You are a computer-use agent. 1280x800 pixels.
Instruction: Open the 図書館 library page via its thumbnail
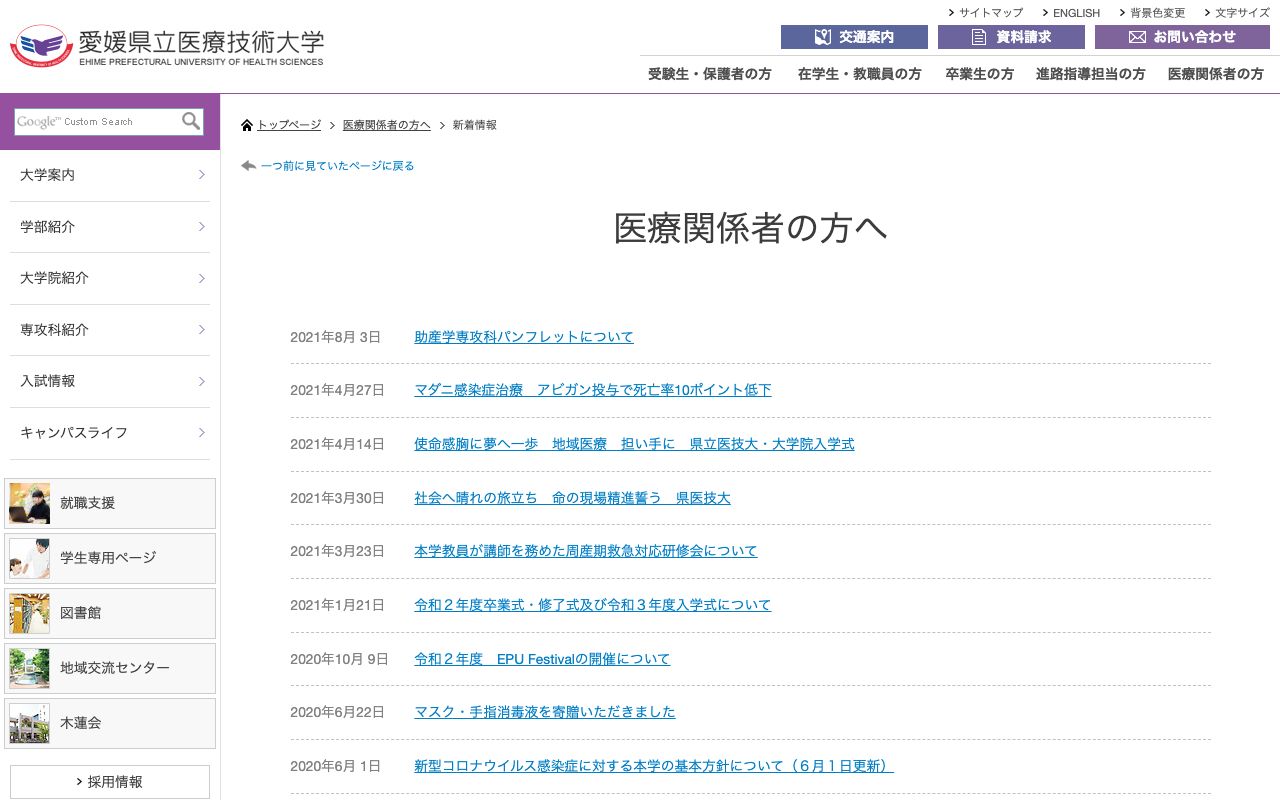[x=29, y=613]
